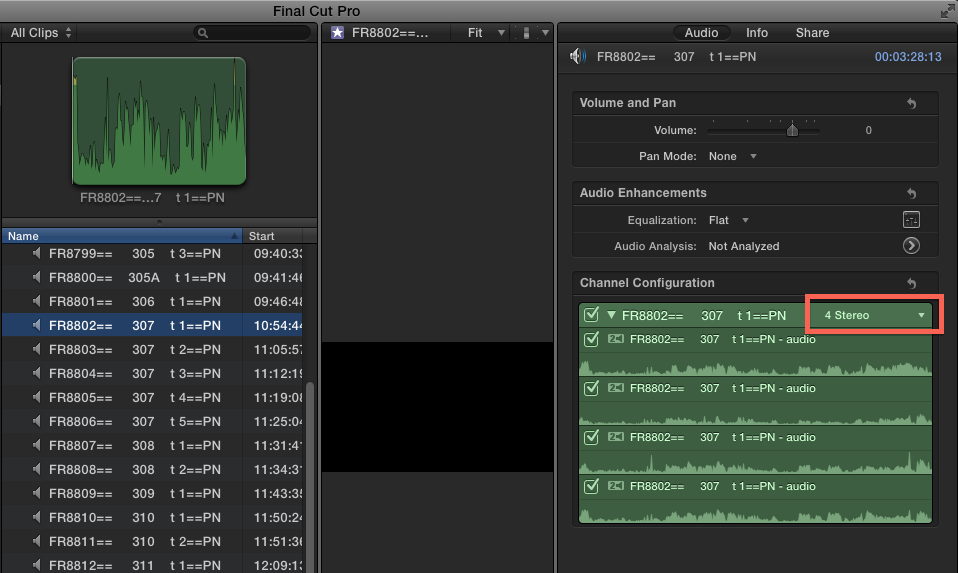Screen dimensions: 958x573
Task: Click speaker icon of FR8803== clip
Action: point(37,349)
